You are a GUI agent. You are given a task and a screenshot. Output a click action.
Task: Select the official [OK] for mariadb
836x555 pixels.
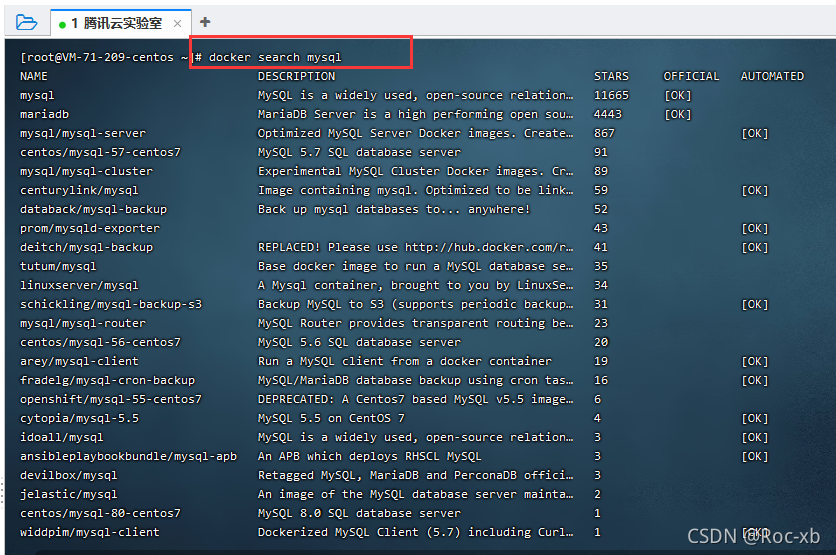678,114
